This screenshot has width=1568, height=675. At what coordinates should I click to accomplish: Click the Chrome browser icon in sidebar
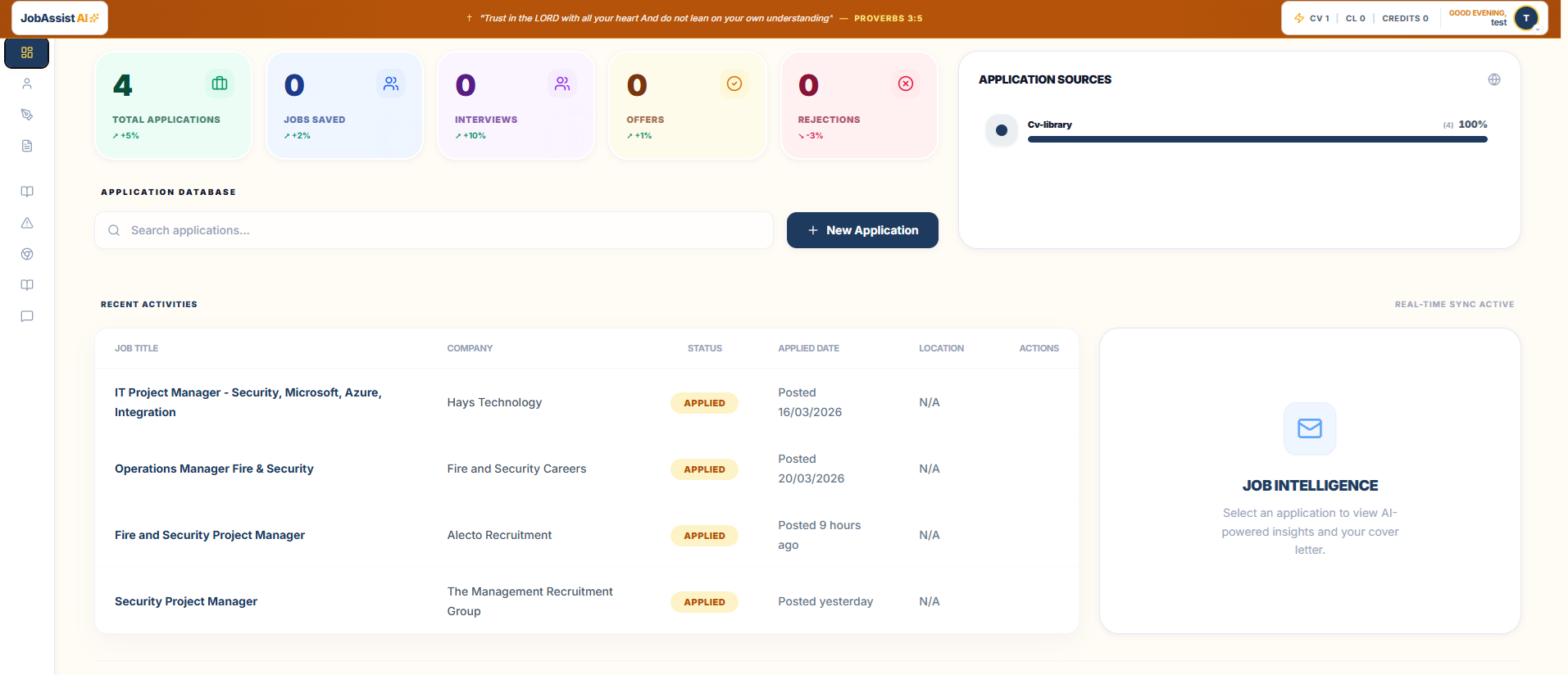tap(27, 254)
